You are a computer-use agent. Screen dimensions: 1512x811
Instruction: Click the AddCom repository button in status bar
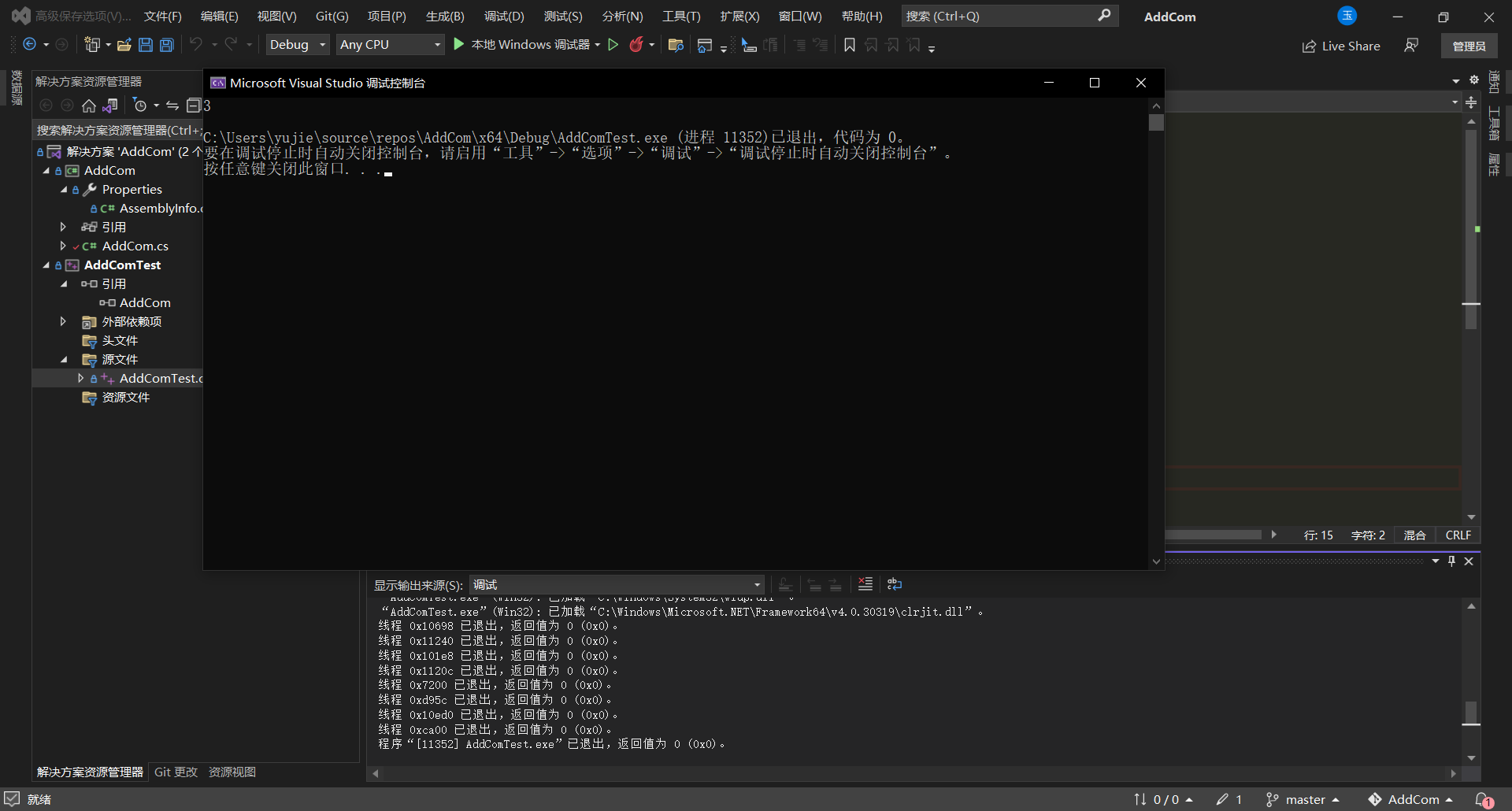click(x=1410, y=799)
